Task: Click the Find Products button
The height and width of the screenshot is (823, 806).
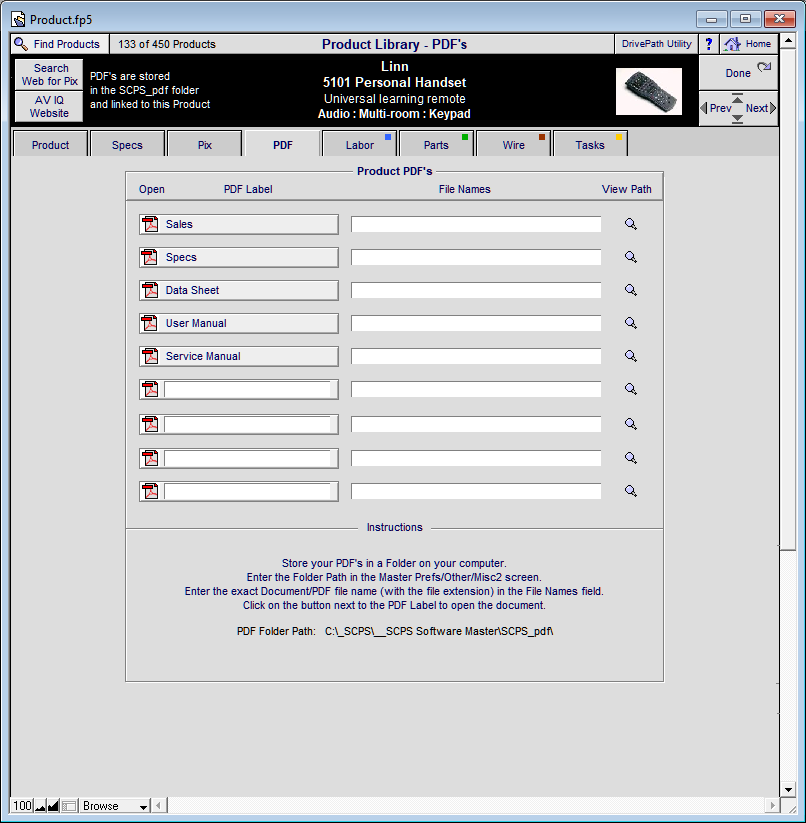Action: pyautogui.click(x=60, y=44)
